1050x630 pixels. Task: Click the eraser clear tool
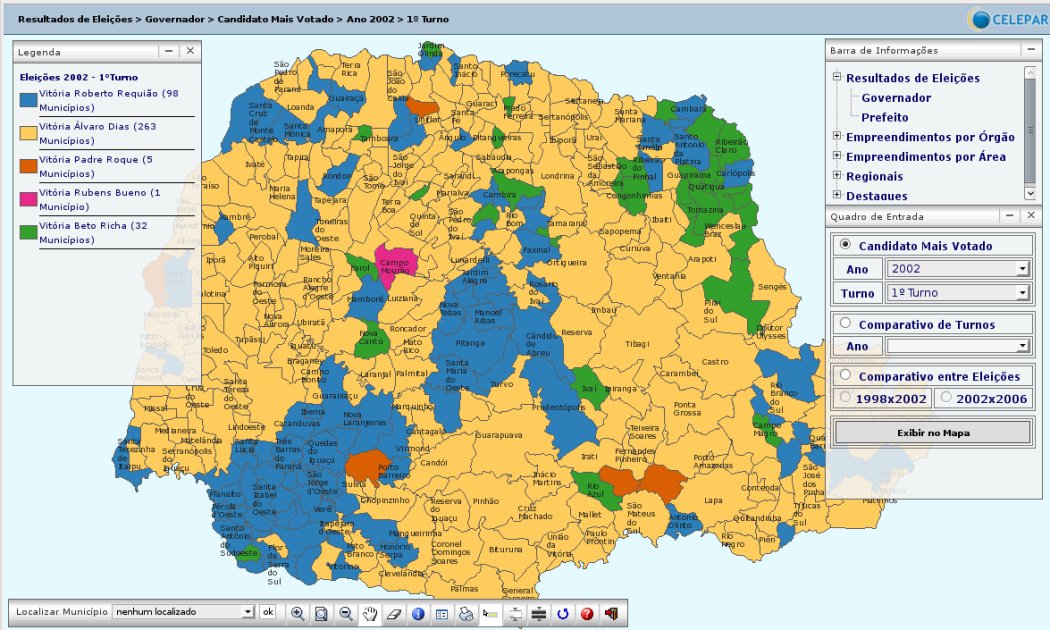394,613
